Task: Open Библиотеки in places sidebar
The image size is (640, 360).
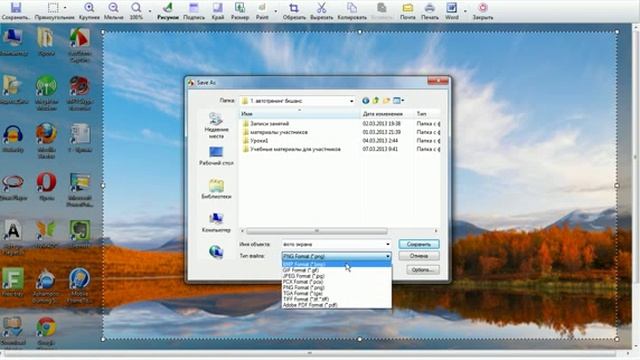Action: coord(216,189)
